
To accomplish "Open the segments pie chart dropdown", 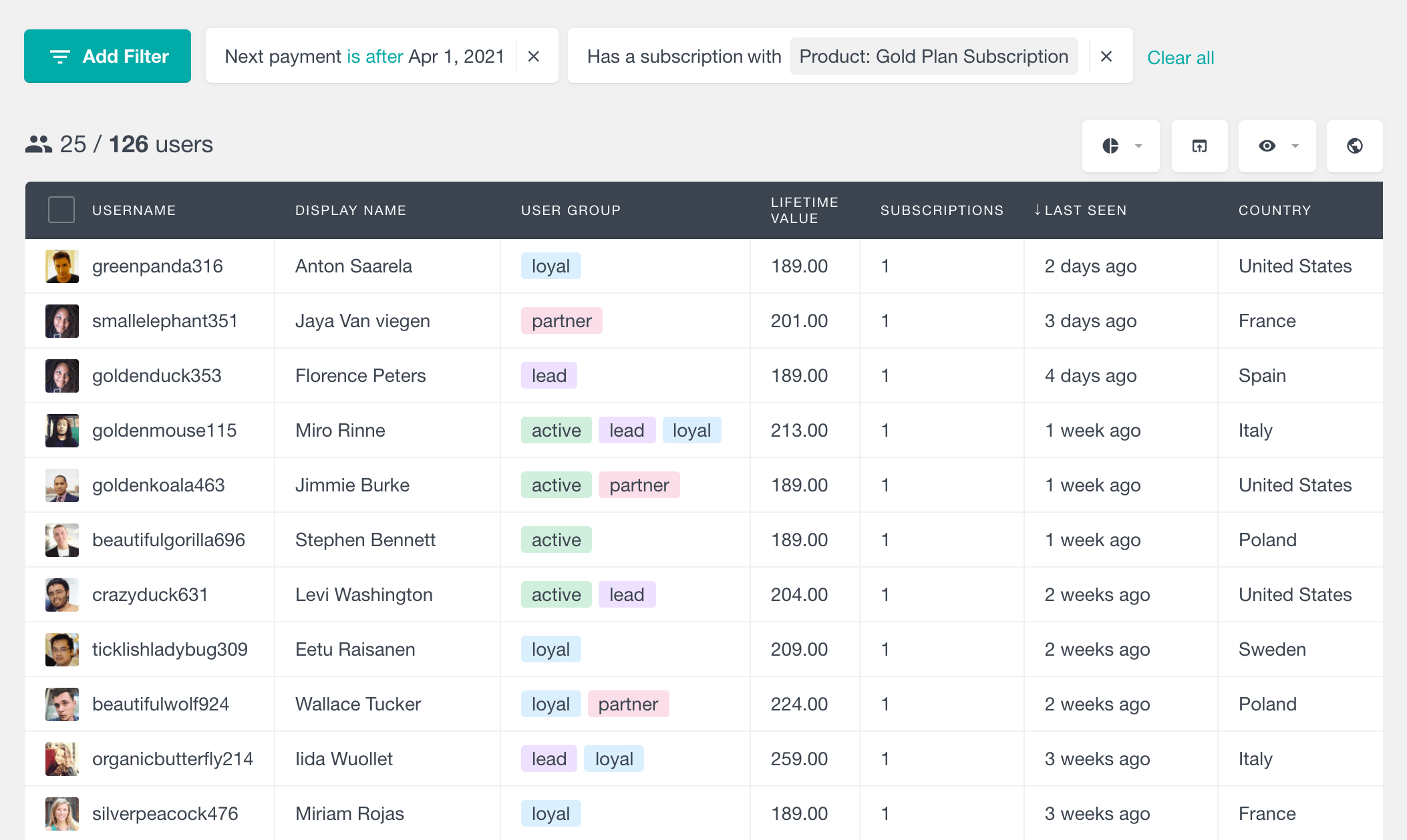I will point(1121,146).
